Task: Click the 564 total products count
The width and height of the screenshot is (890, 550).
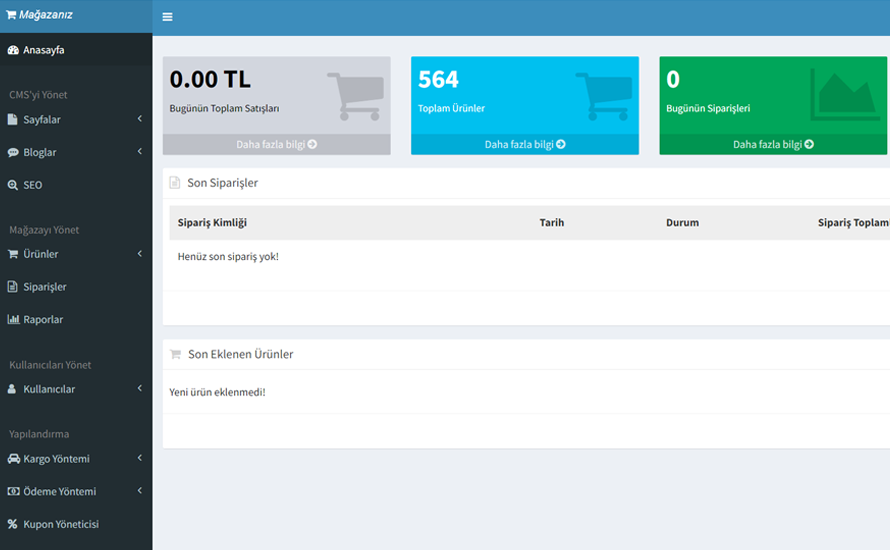Action: (438, 79)
